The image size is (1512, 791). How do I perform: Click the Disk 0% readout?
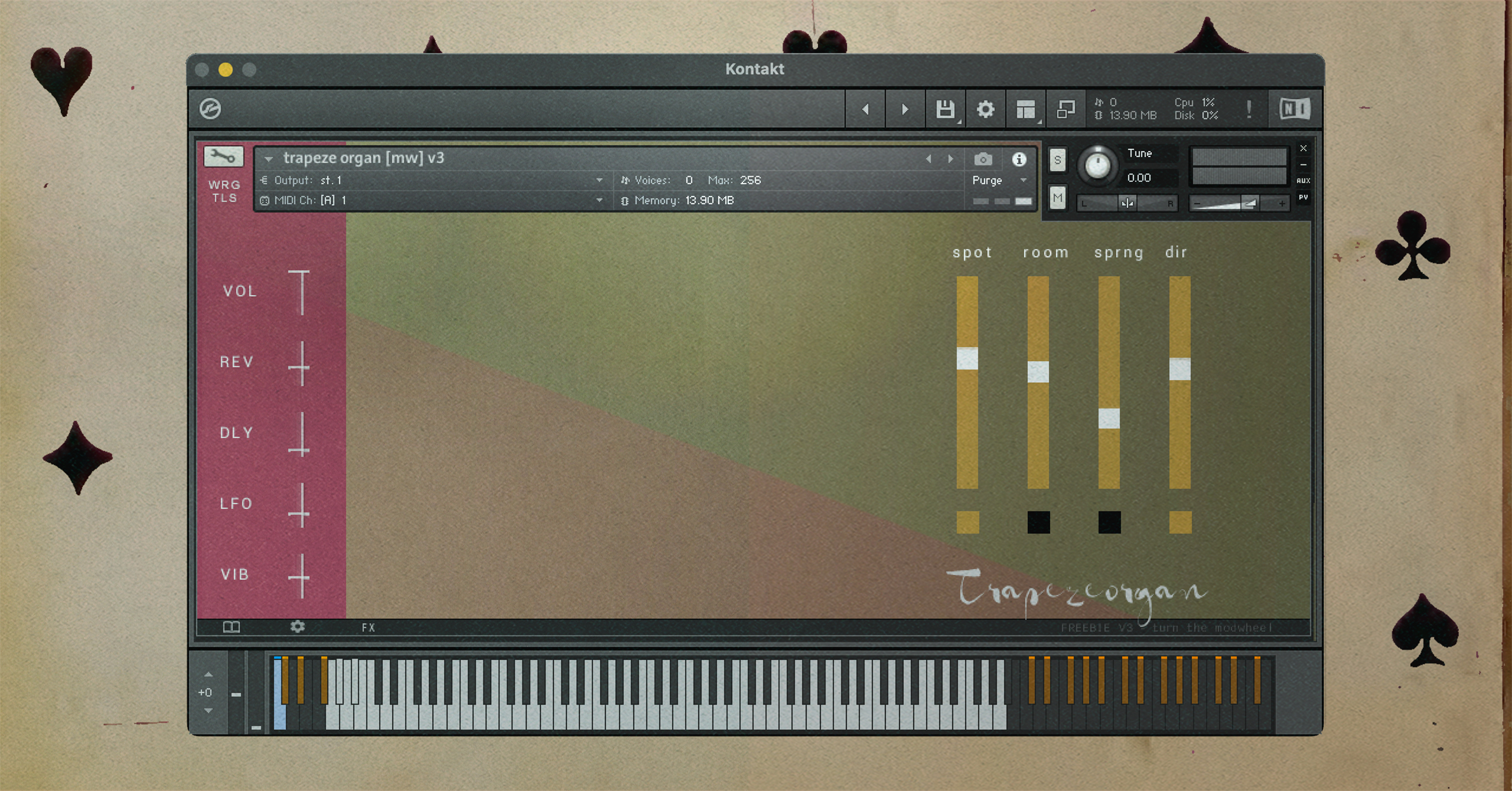[1196, 116]
